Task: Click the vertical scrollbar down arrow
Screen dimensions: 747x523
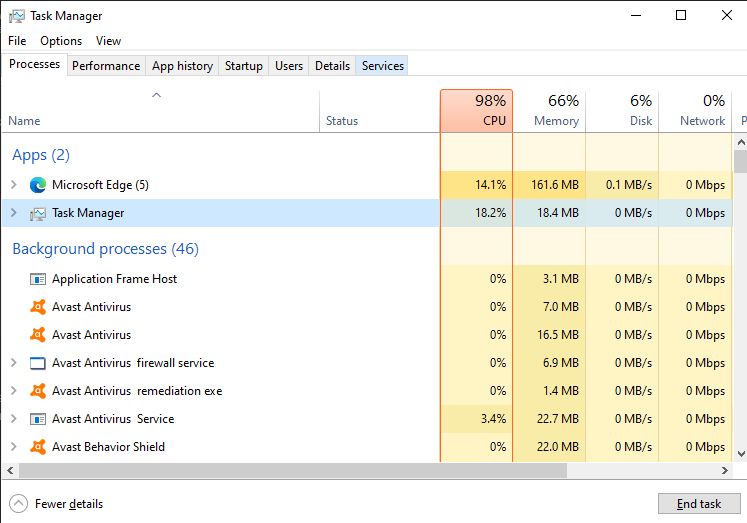Action: pos(741,454)
